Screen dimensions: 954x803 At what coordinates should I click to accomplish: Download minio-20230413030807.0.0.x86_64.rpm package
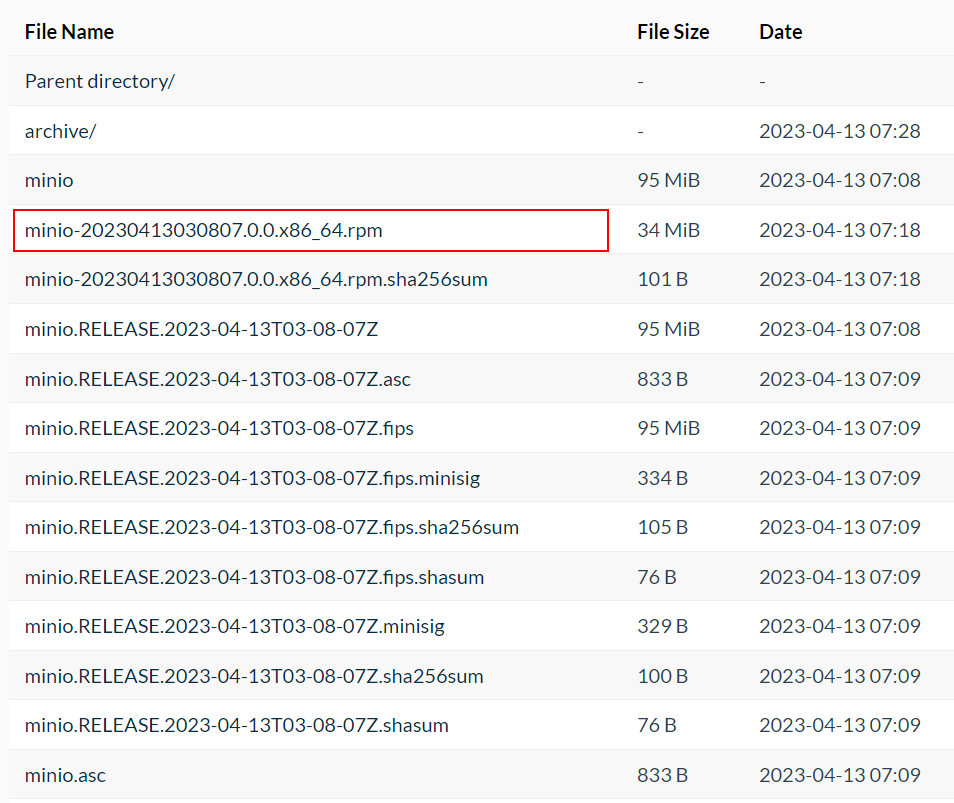(204, 230)
